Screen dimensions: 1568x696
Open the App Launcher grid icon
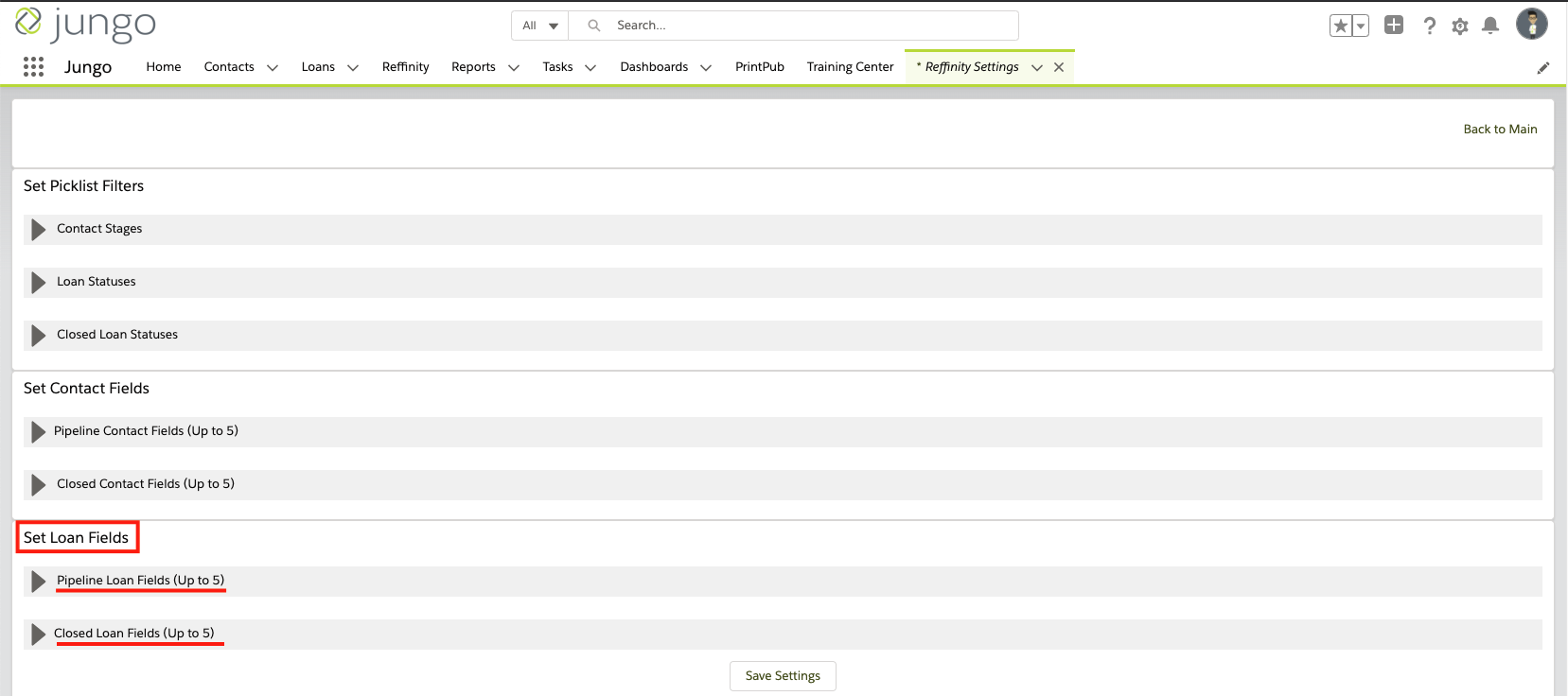(x=33, y=67)
